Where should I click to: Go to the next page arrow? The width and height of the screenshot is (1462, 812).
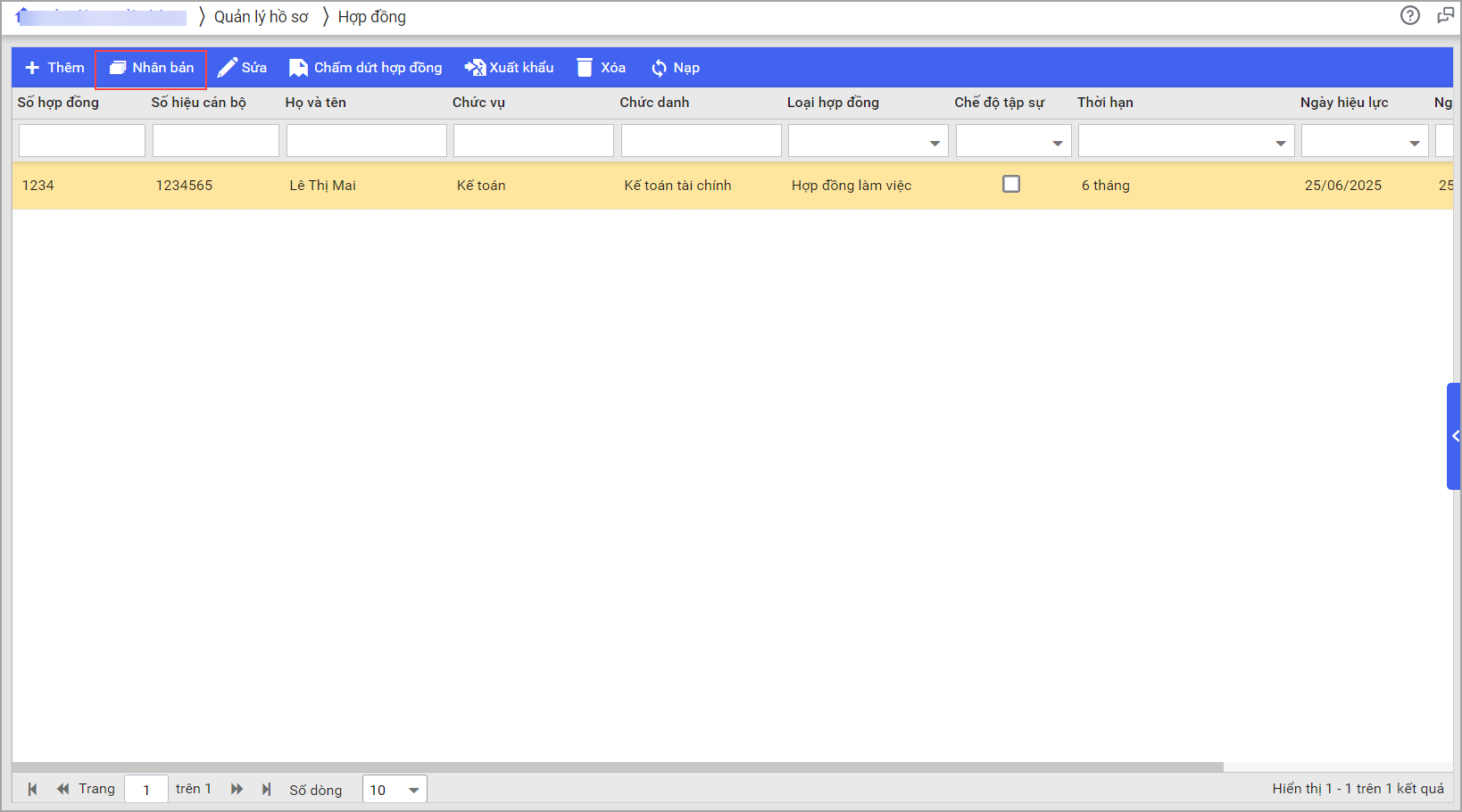coord(237,789)
